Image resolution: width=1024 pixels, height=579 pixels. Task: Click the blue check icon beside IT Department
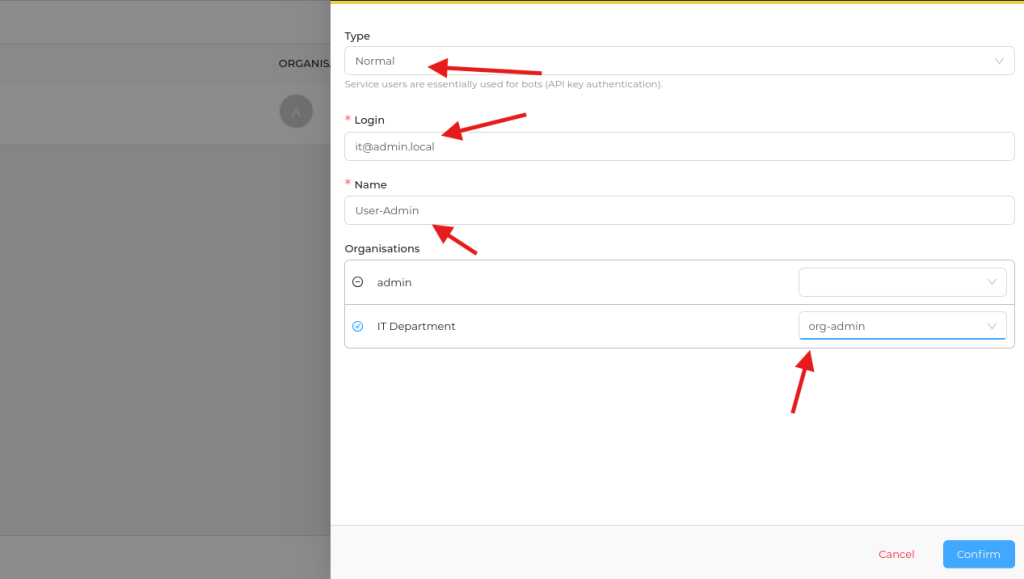(358, 326)
